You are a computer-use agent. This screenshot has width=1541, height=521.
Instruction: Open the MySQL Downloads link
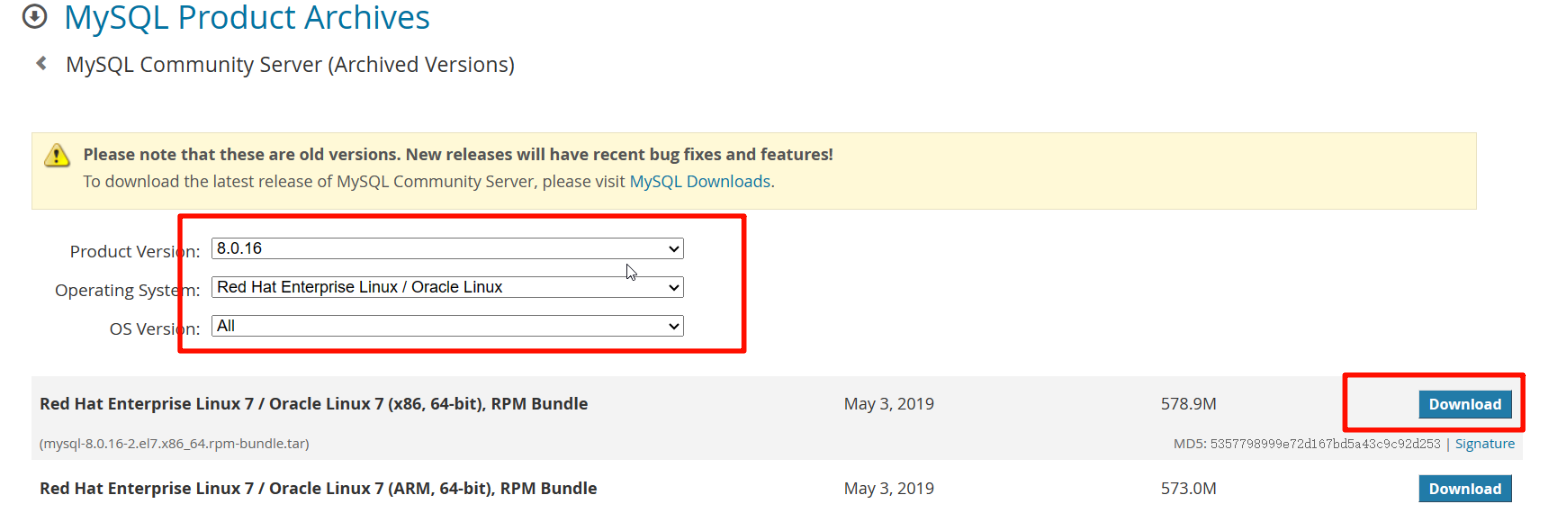coord(700,182)
